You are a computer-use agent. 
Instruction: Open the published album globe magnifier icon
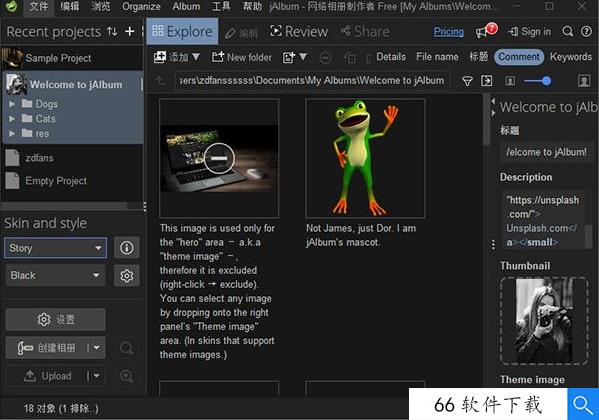(126, 376)
